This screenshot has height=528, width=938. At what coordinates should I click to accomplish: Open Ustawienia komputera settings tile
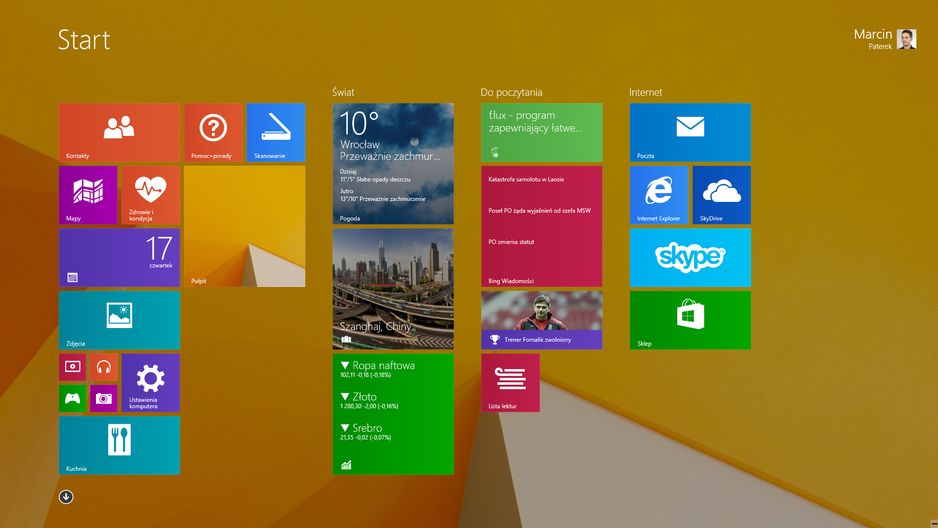pyautogui.click(x=151, y=383)
